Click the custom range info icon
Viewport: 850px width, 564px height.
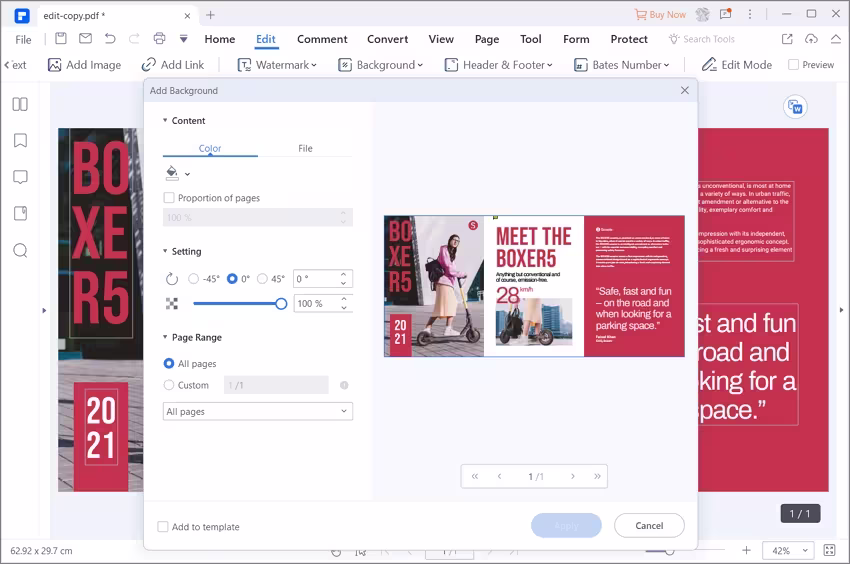tap(344, 386)
